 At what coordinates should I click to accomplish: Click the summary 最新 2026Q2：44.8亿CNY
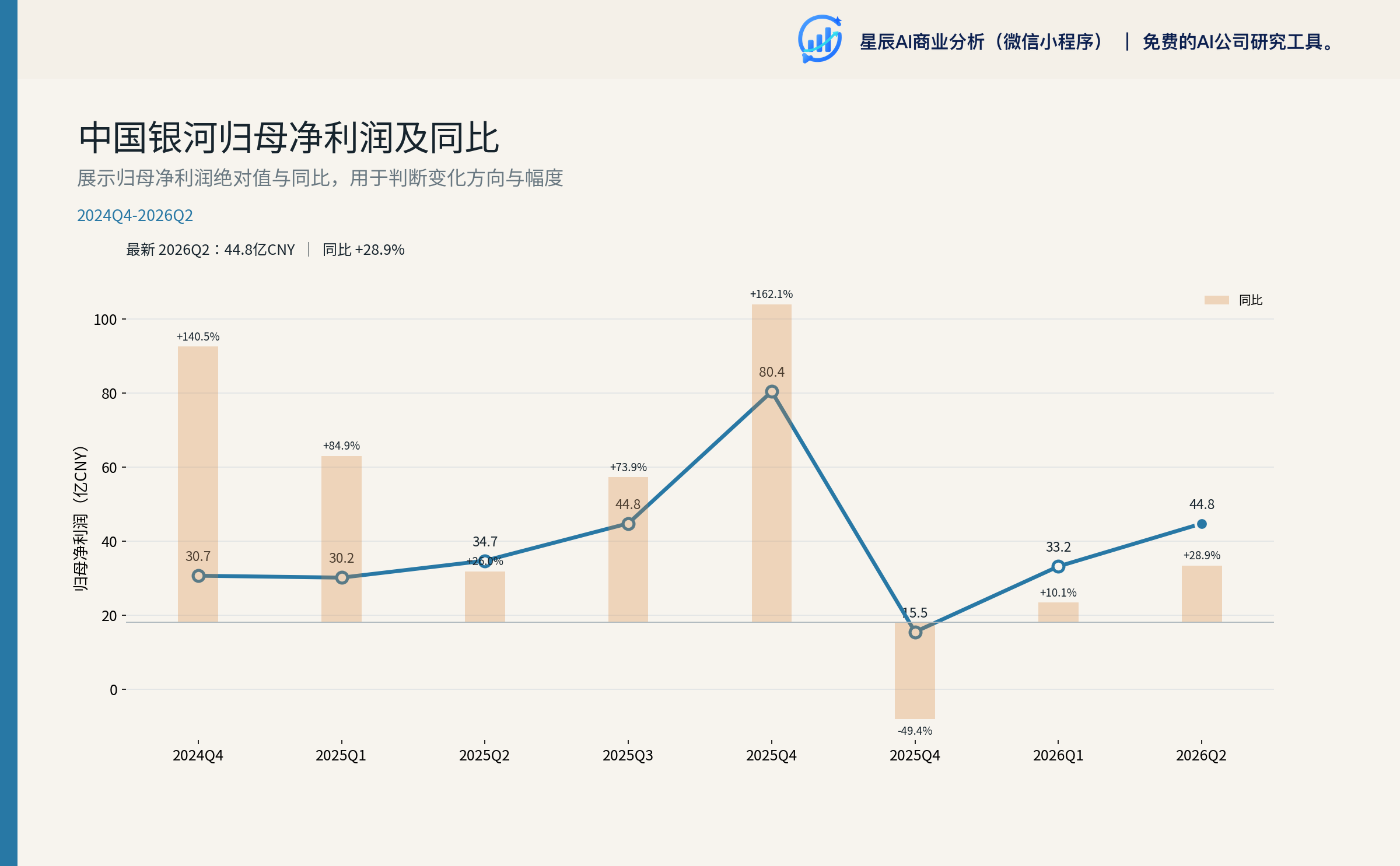click(211, 250)
